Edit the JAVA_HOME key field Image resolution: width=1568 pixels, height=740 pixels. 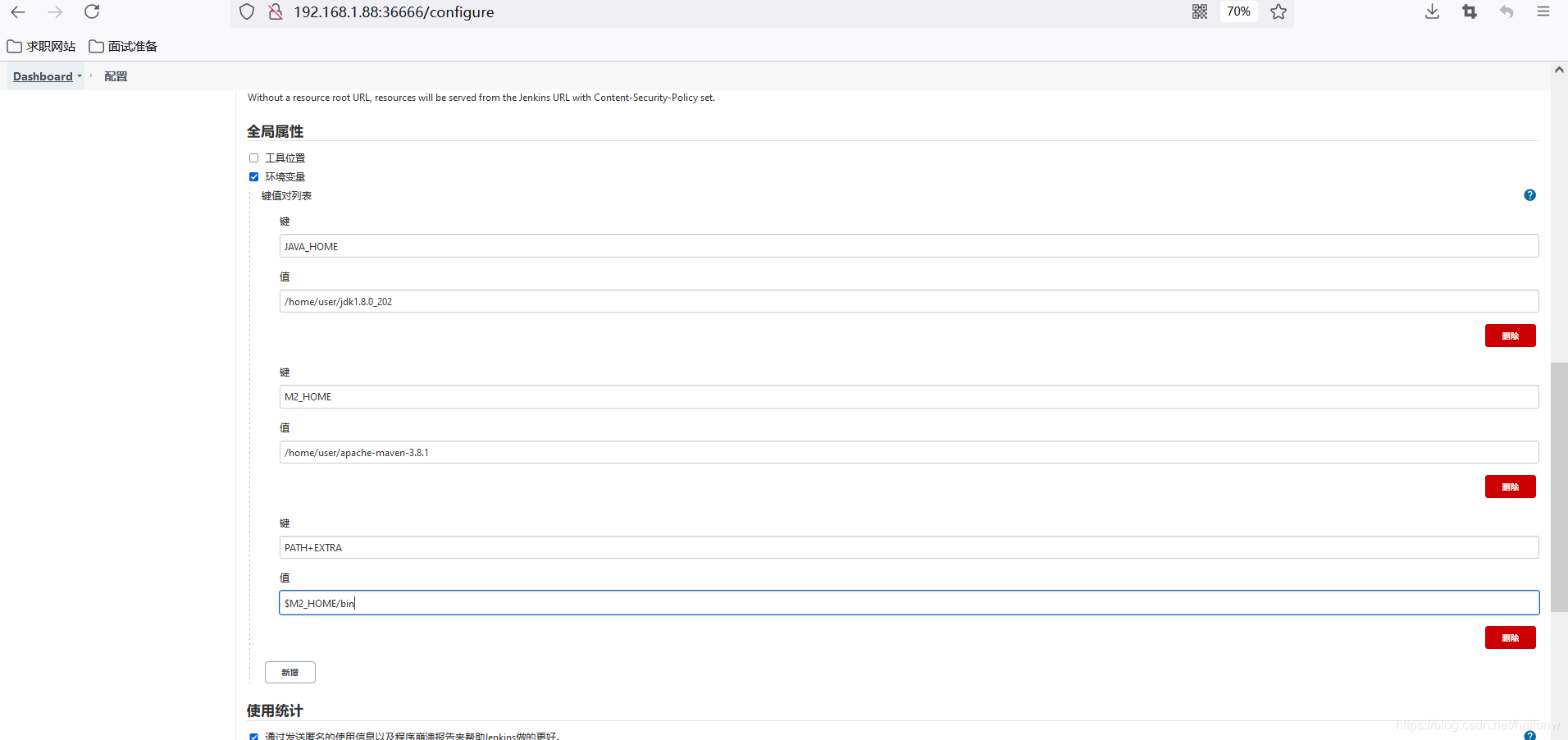click(909, 246)
